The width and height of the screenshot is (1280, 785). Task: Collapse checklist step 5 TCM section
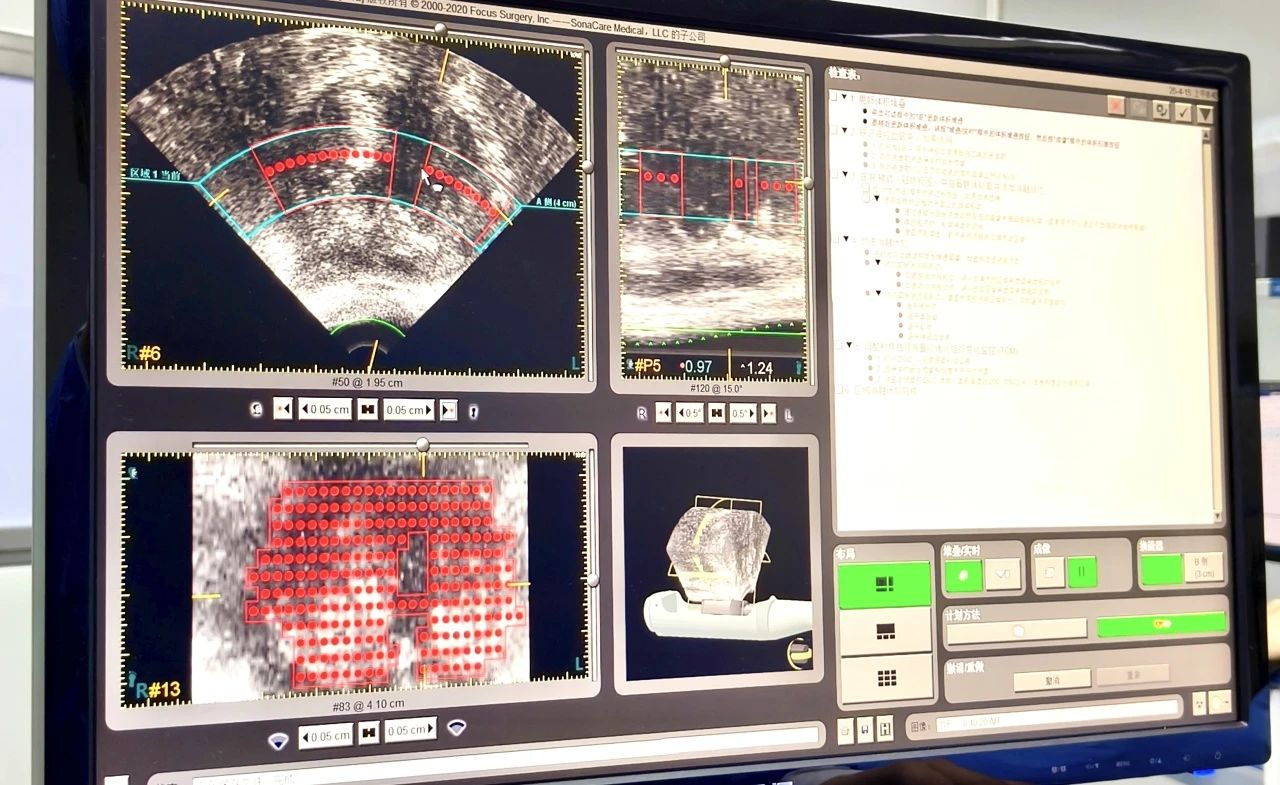(849, 346)
